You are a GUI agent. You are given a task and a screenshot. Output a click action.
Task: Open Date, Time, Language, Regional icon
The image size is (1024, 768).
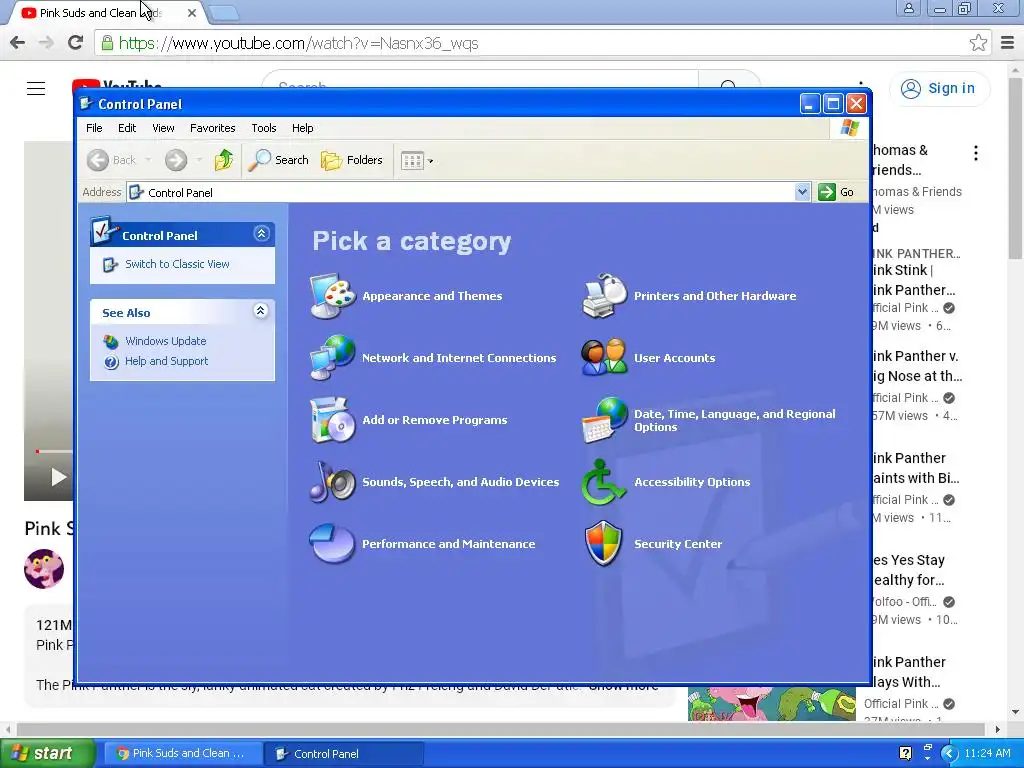[604, 419]
